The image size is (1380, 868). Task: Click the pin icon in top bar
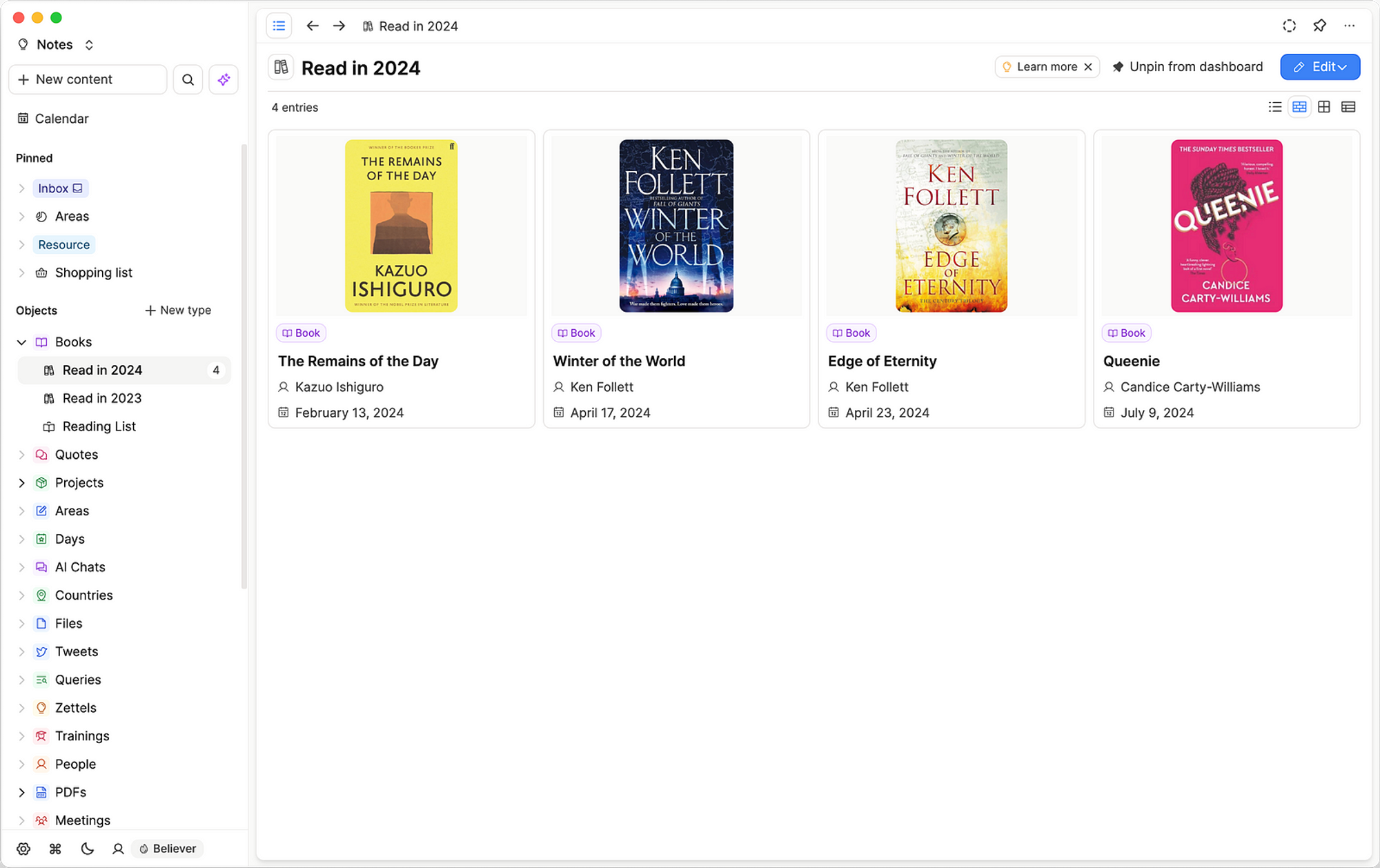(x=1319, y=26)
